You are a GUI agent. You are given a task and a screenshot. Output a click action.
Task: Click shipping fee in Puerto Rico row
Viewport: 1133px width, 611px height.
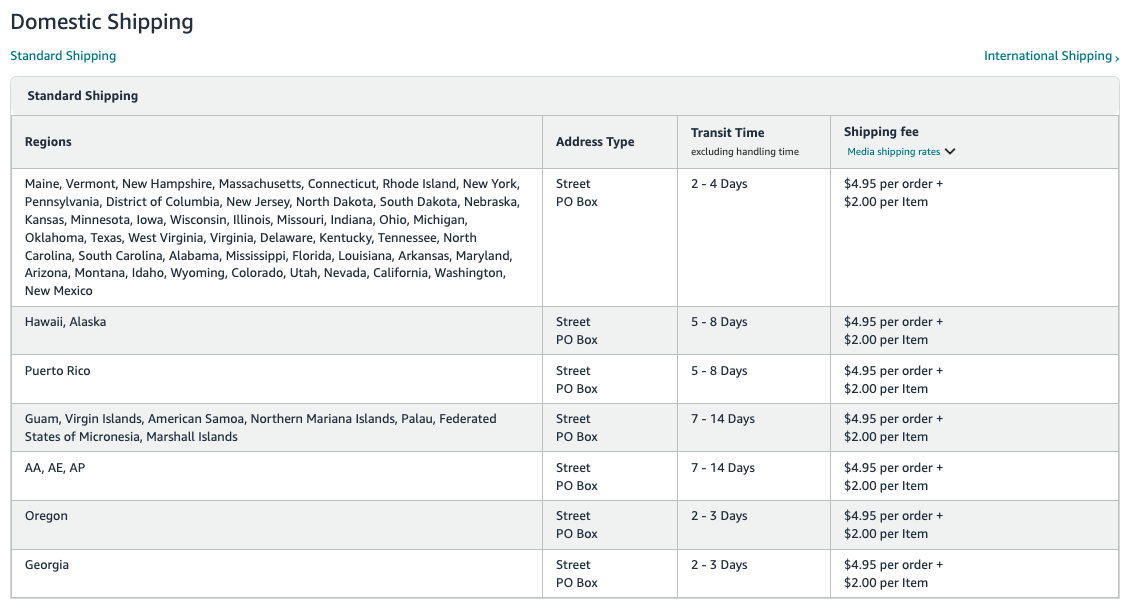pyautogui.click(x=893, y=380)
